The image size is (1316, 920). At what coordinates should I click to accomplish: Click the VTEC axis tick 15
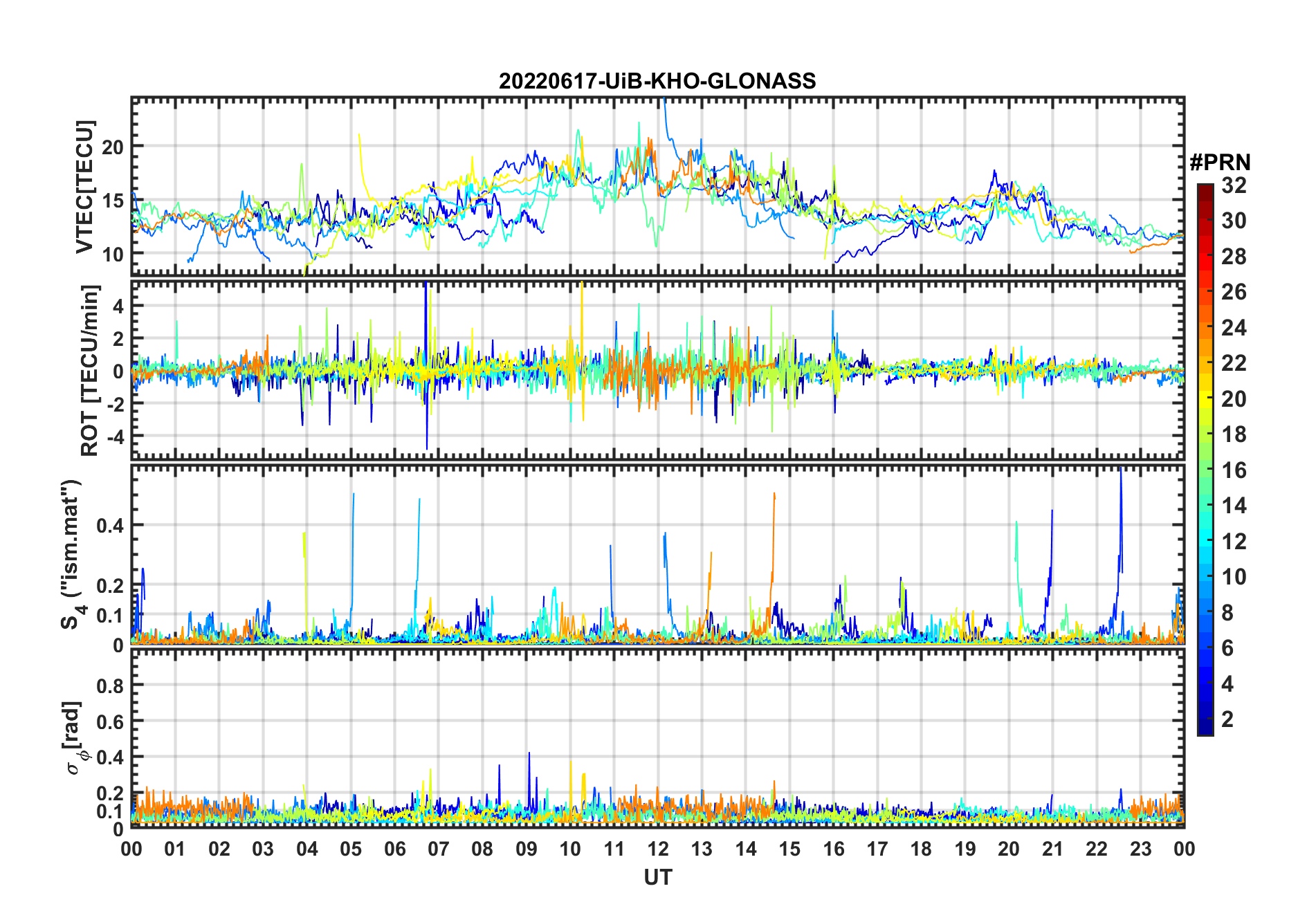113,201
